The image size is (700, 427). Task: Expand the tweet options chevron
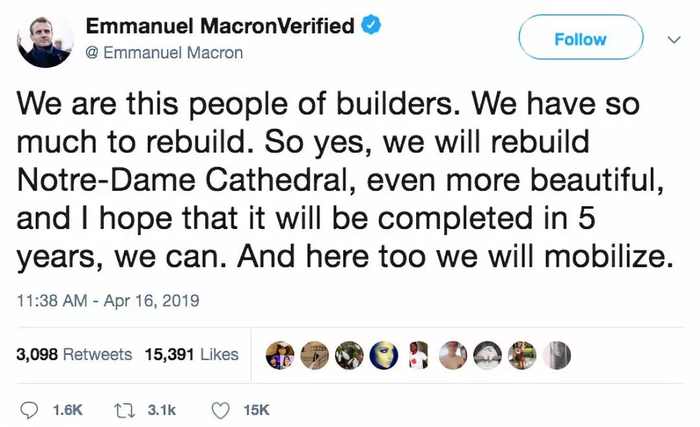674,38
